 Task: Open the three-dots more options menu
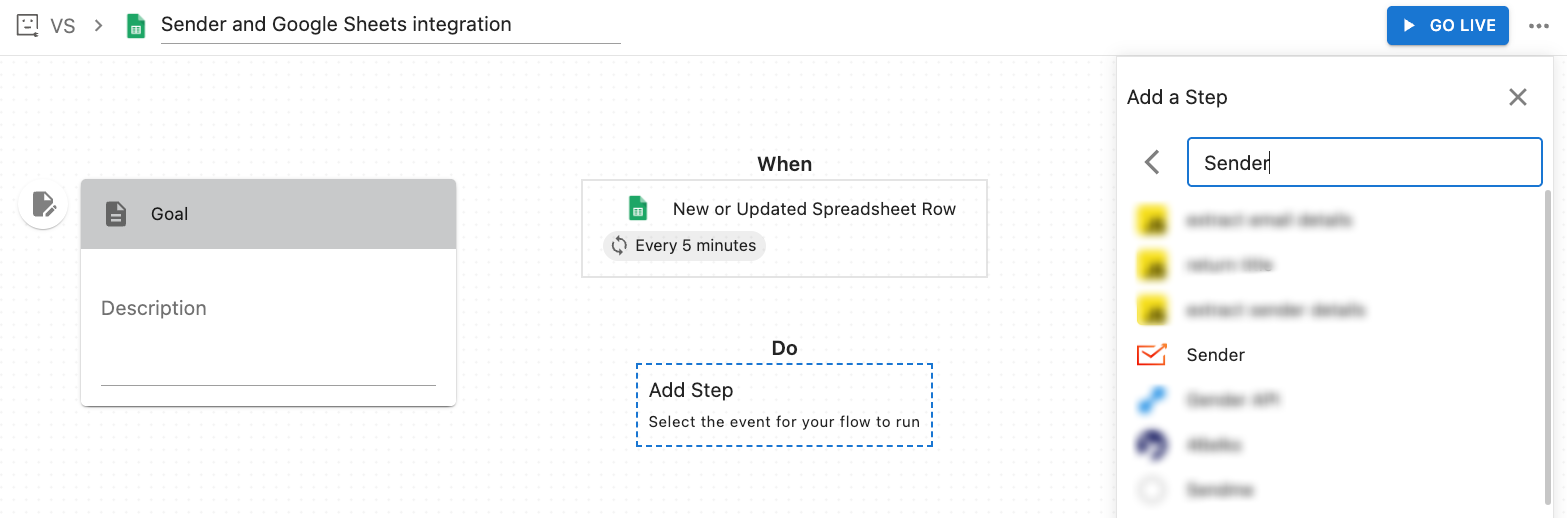1538,26
